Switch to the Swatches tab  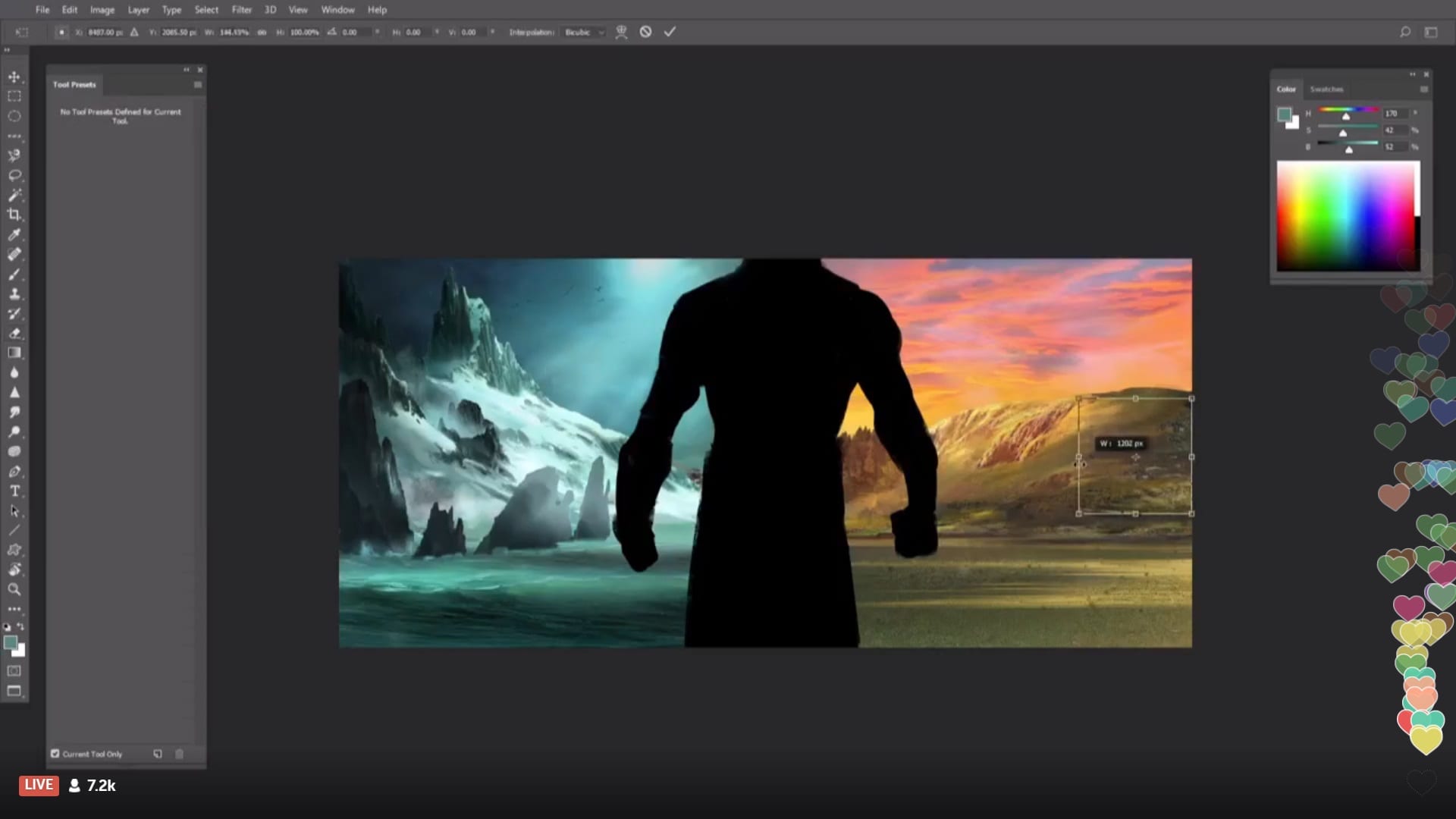[x=1326, y=89]
